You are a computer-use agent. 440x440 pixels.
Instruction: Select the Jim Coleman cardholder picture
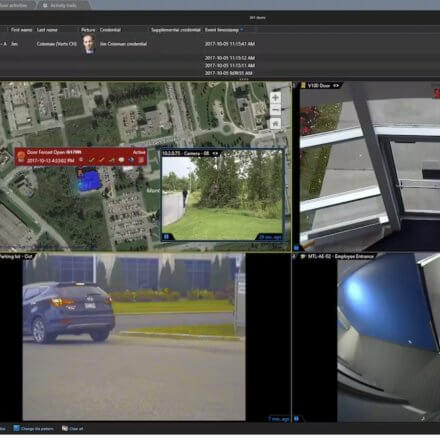coord(89,44)
